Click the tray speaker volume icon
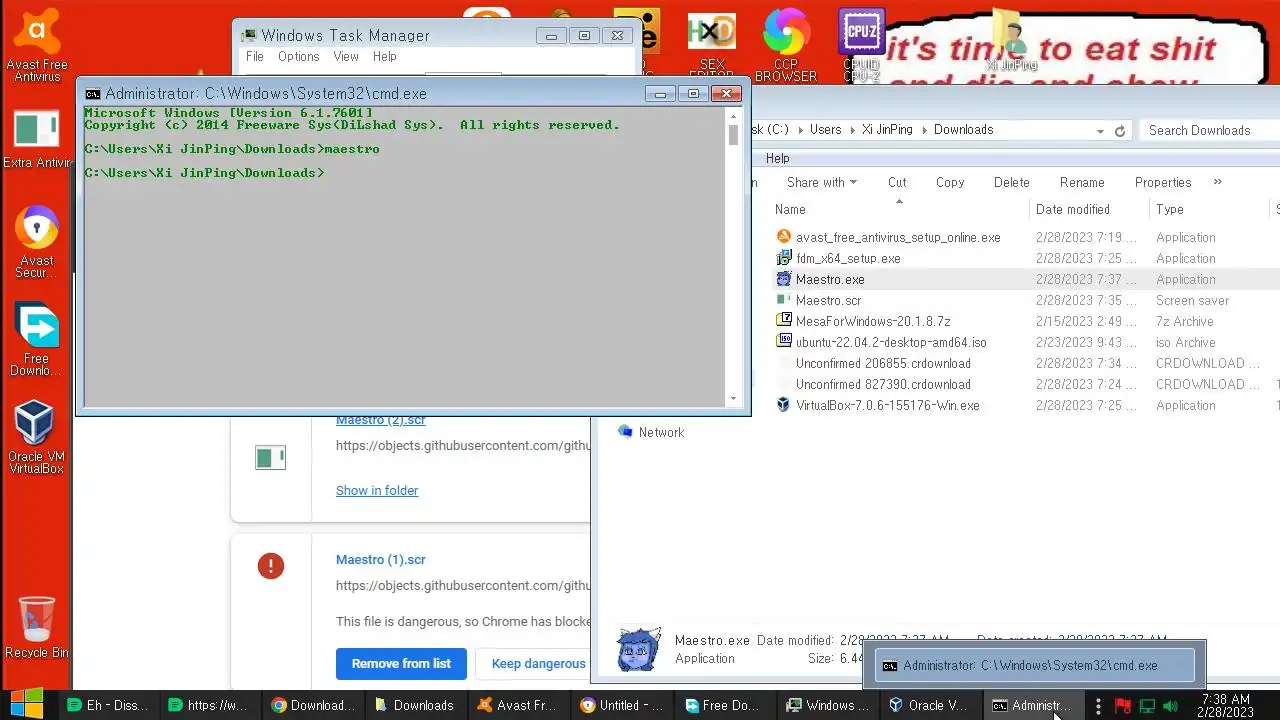 pos(1170,706)
